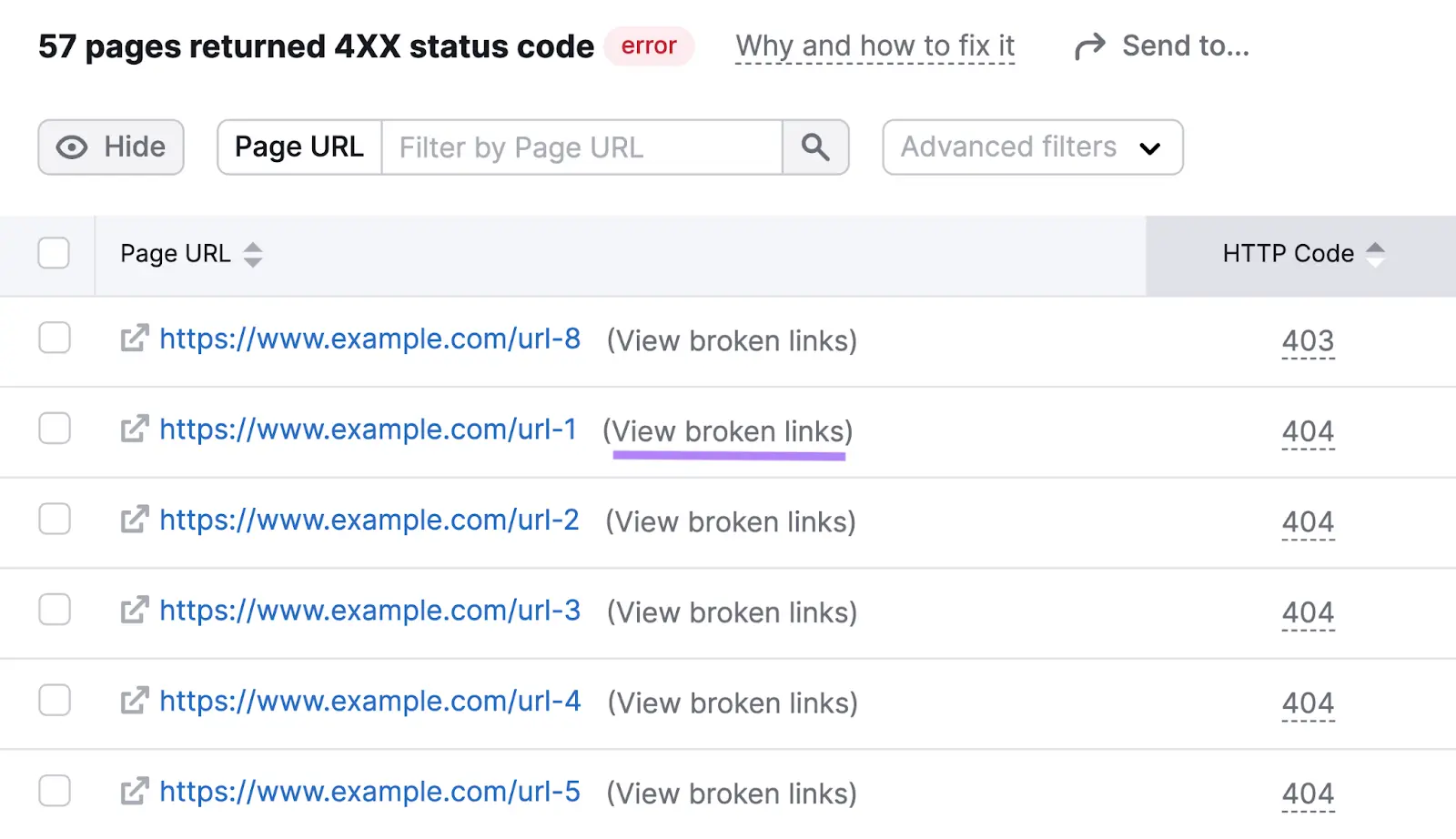Check the checkbox for url-8 row
The height and width of the screenshot is (839, 1456).
pyautogui.click(x=54, y=339)
